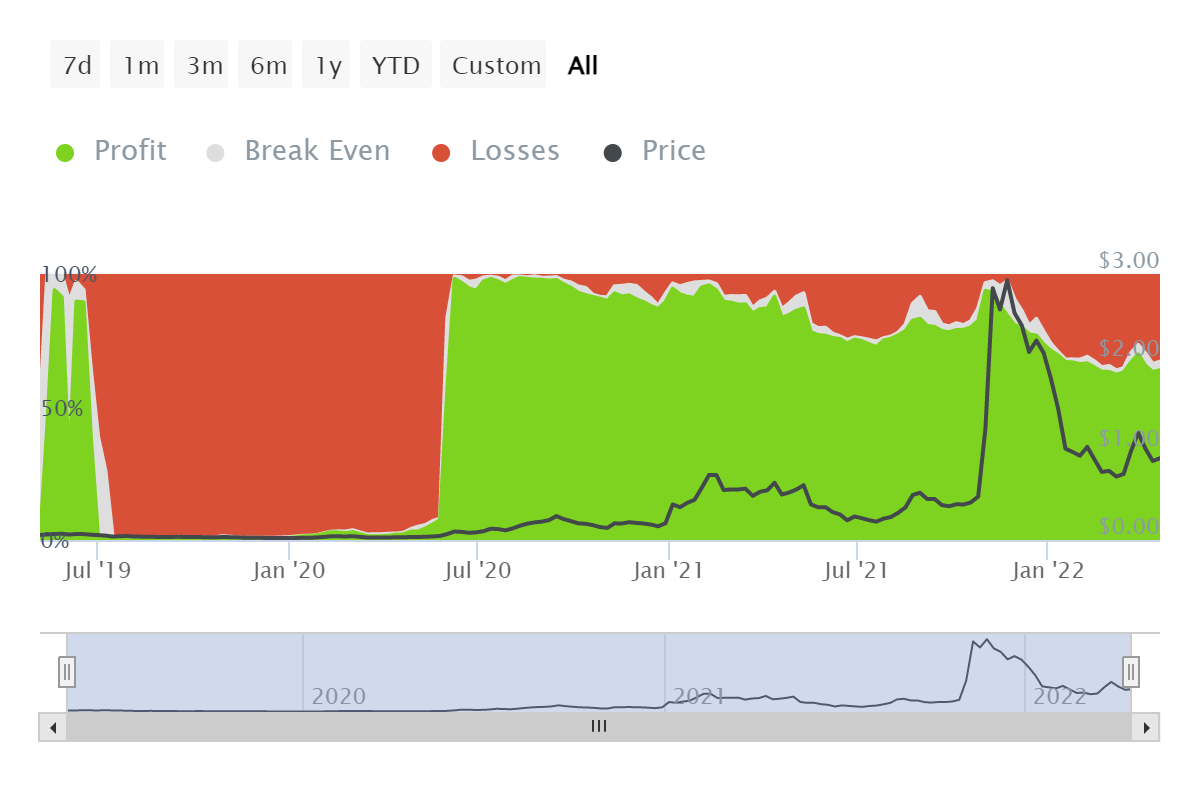Hide the Losses series via label
The height and width of the screenshot is (800, 1200).
coord(515,151)
